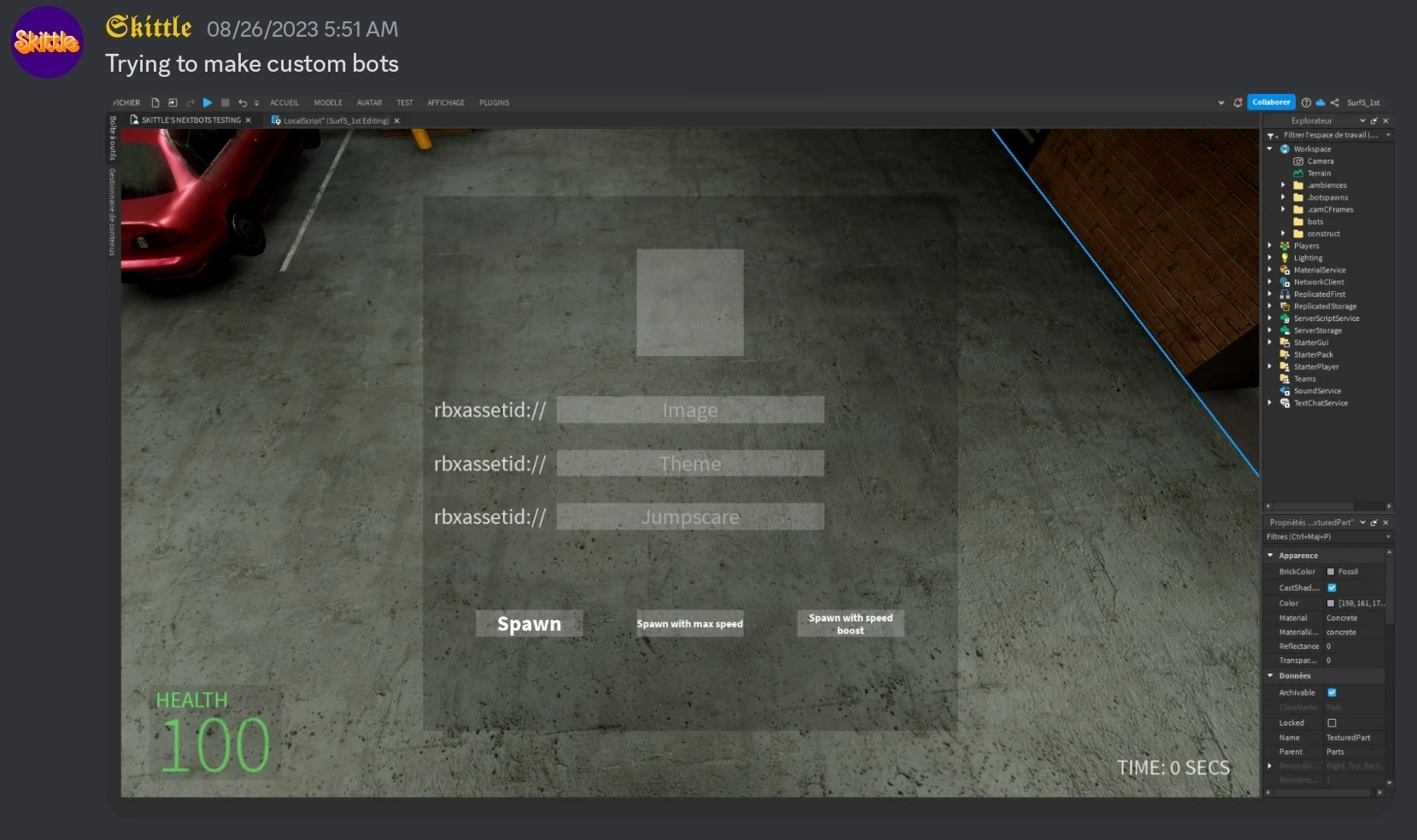Click the Collaborer button
1417x840 pixels.
1271,102
